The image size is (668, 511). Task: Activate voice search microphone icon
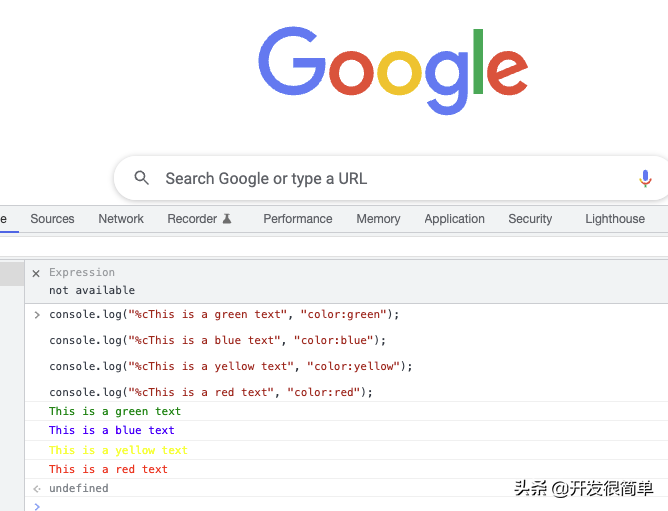pos(645,178)
